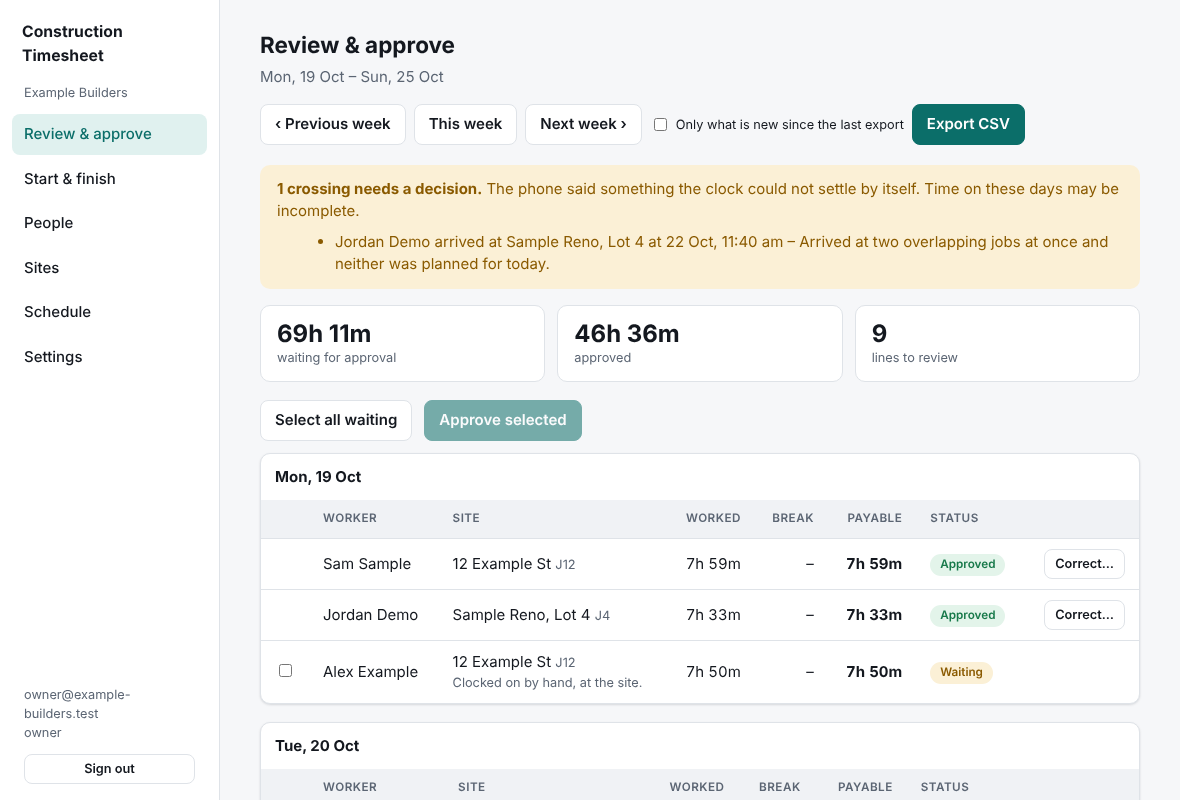Click the 'Tue, 20 Oct' day heading
Image resolution: width=1180 pixels, height=800 pixels.
(x=317, y=746)
